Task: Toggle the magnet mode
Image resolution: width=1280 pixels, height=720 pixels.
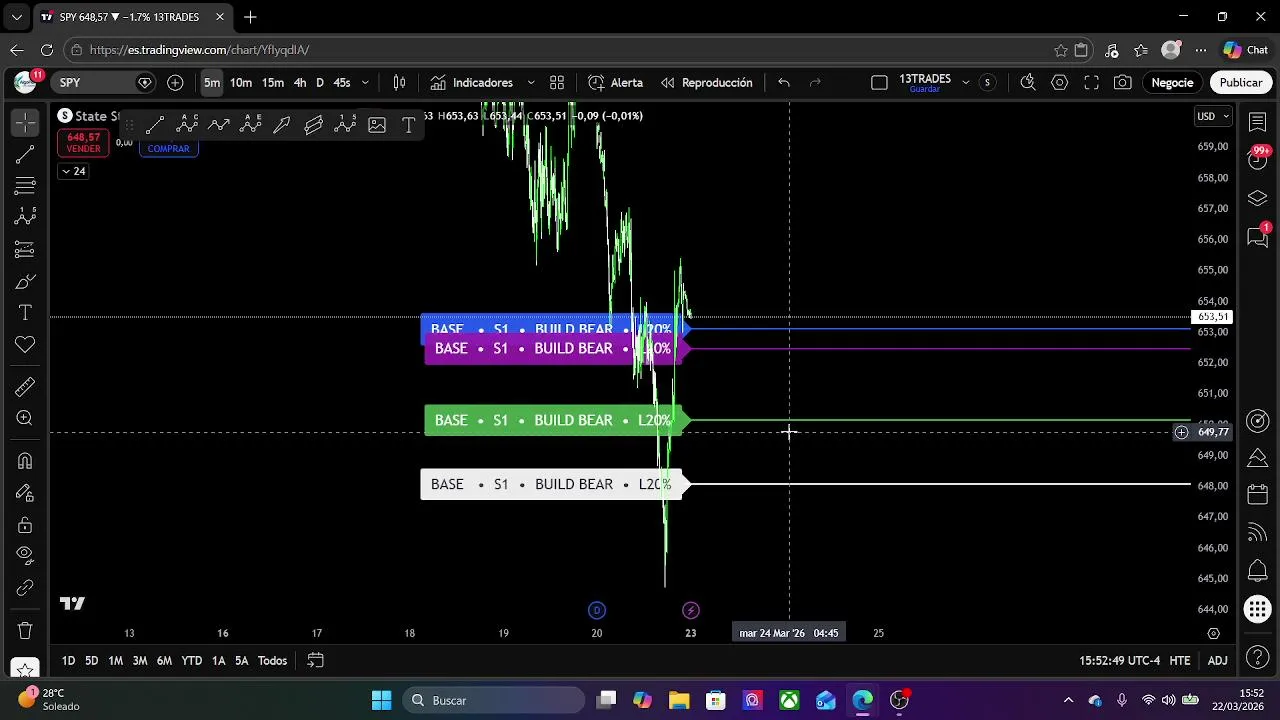Action: [25, 461]
